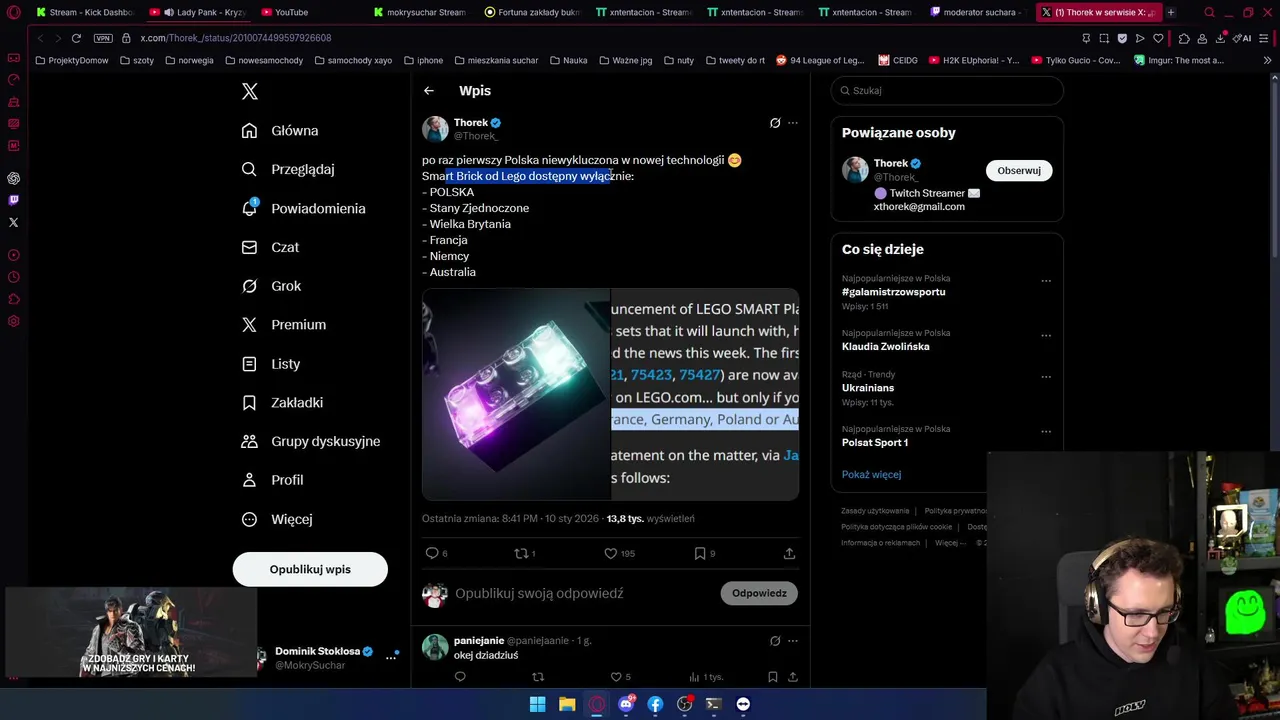Open the Aria AI toolbar button
Viewport: 1280px width, 720px height.
pyautogui.click(x=1243, y=38)
